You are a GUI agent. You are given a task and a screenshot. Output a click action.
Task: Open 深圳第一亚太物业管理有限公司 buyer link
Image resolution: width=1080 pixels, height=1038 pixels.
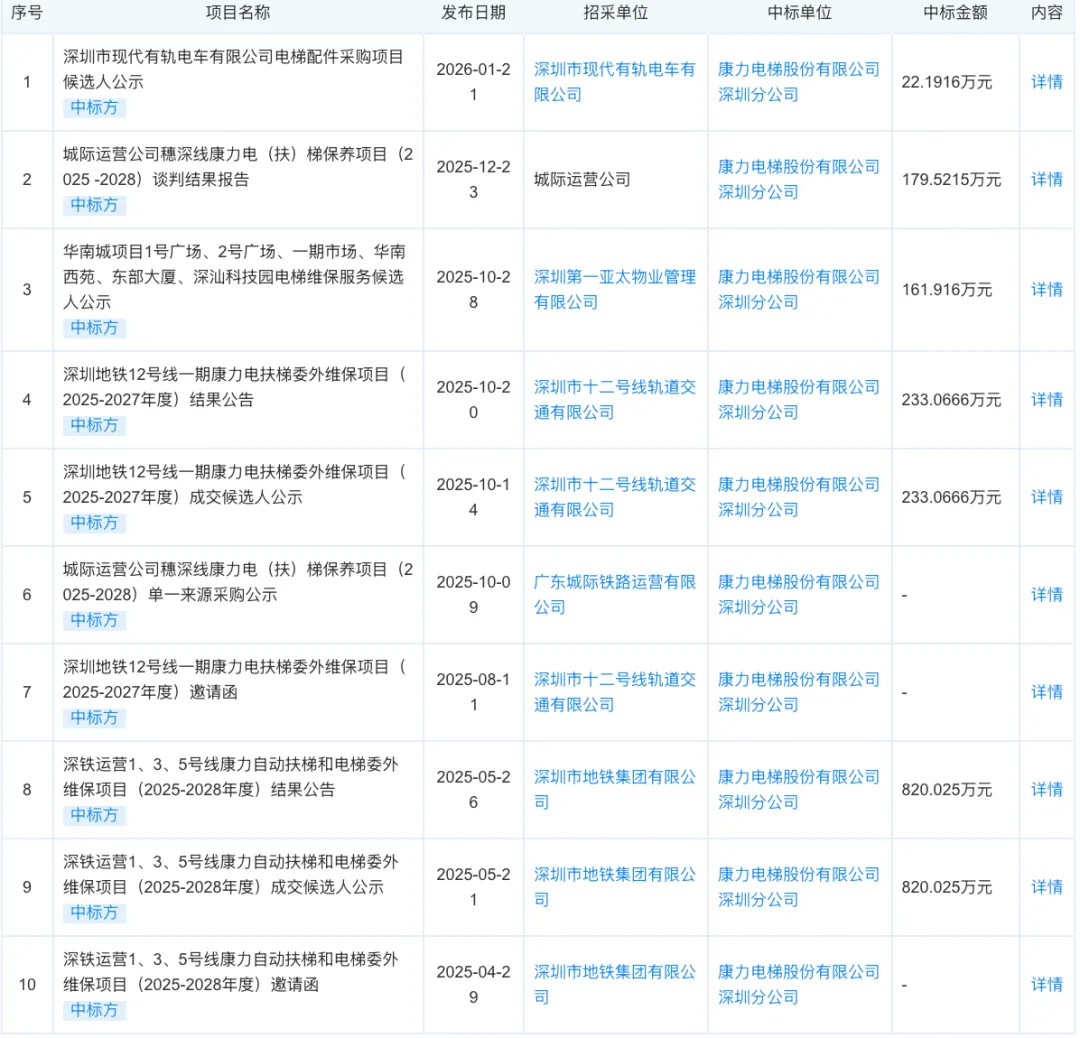(614, 290)
